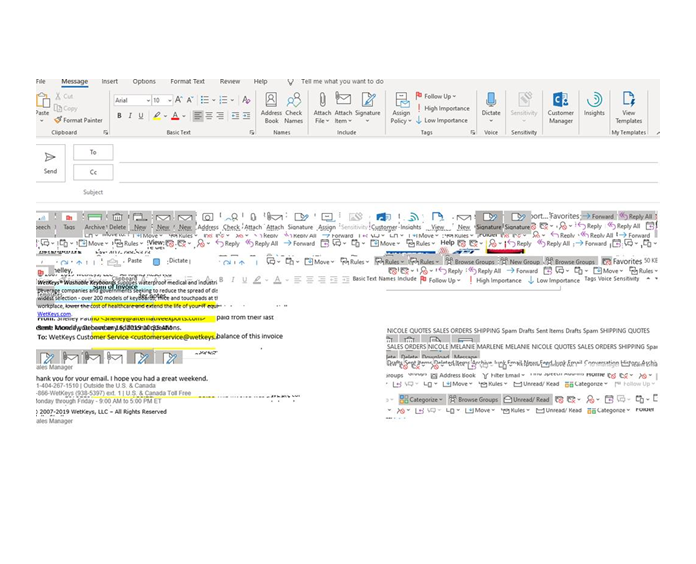
Task: Open the font size 10 dropdown
Action: click(x=169, y=101)
